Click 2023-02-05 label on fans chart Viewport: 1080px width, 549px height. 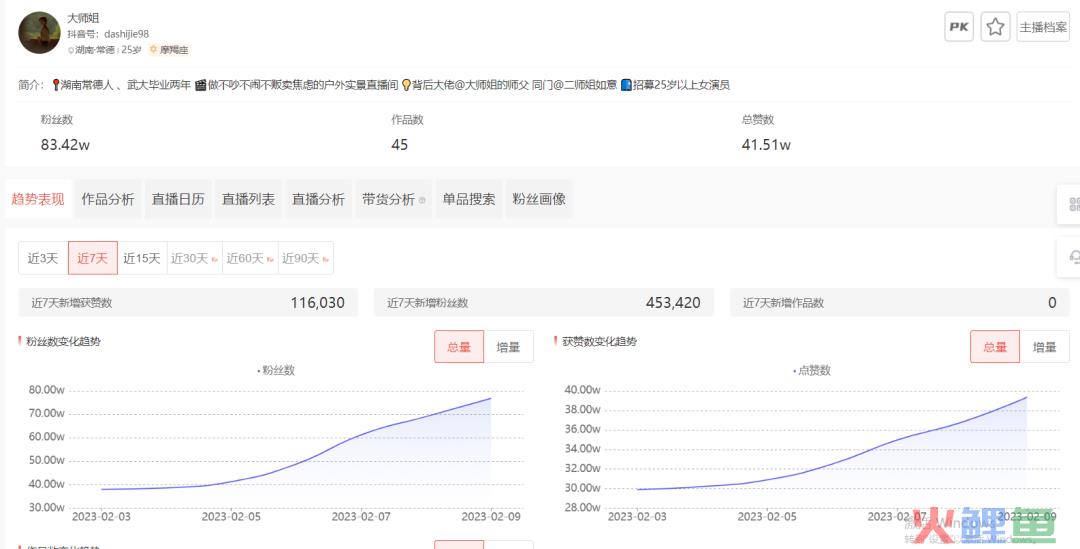(x=231, y=516)
